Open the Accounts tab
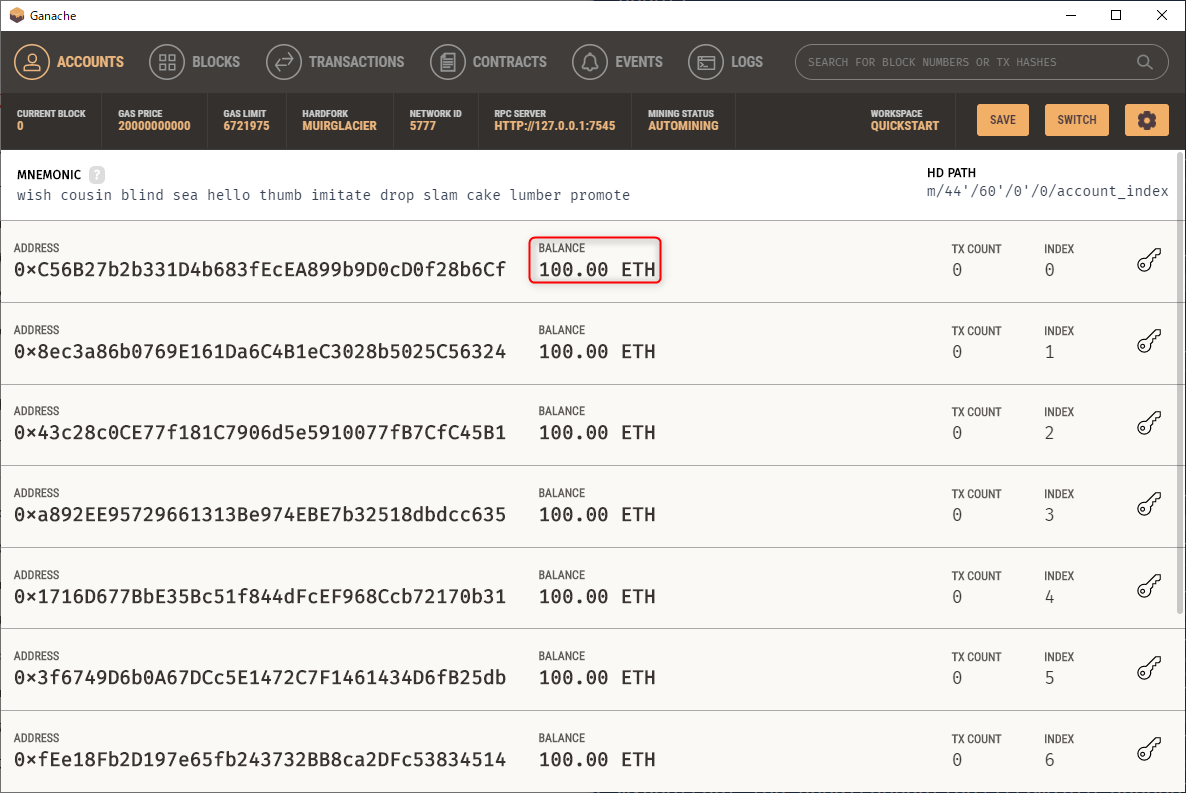This screenshot has height=793, width=1186. tap(69, 62)
